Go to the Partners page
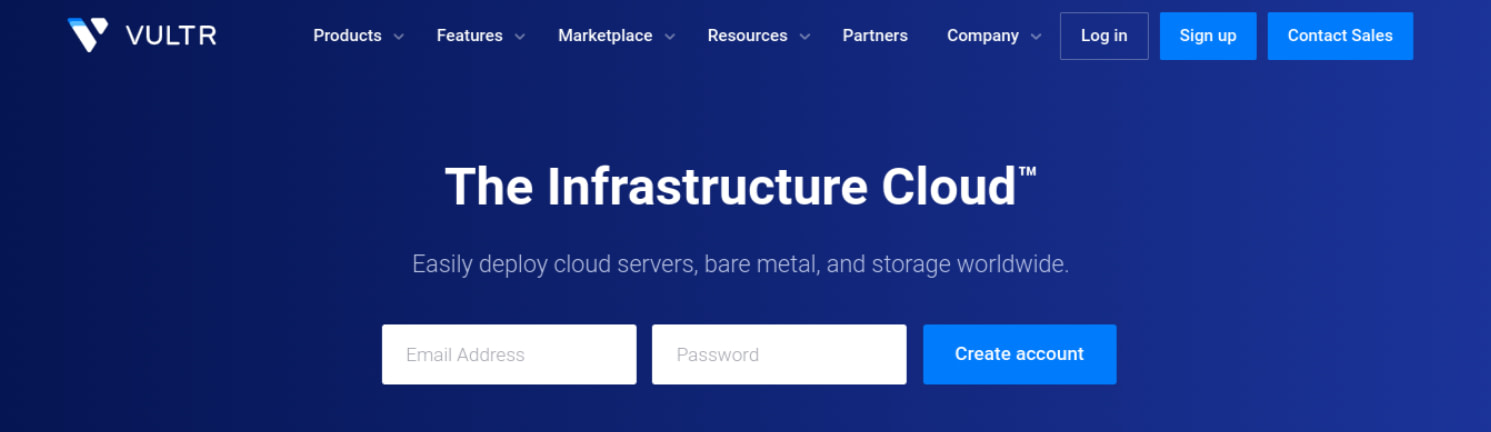 pyautogui.click(x=875, y=36)
